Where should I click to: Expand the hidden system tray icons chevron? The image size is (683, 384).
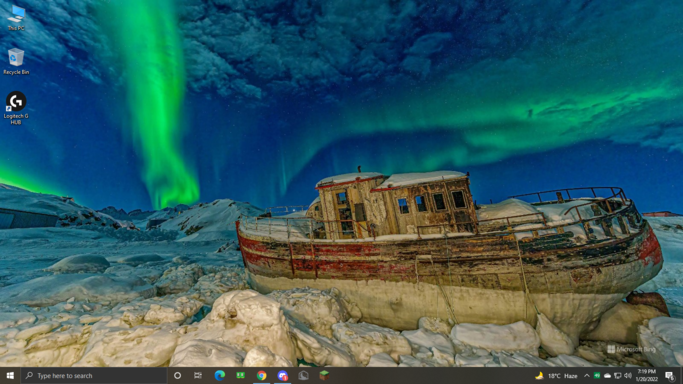pyautogui.click(x=587, y=376)
